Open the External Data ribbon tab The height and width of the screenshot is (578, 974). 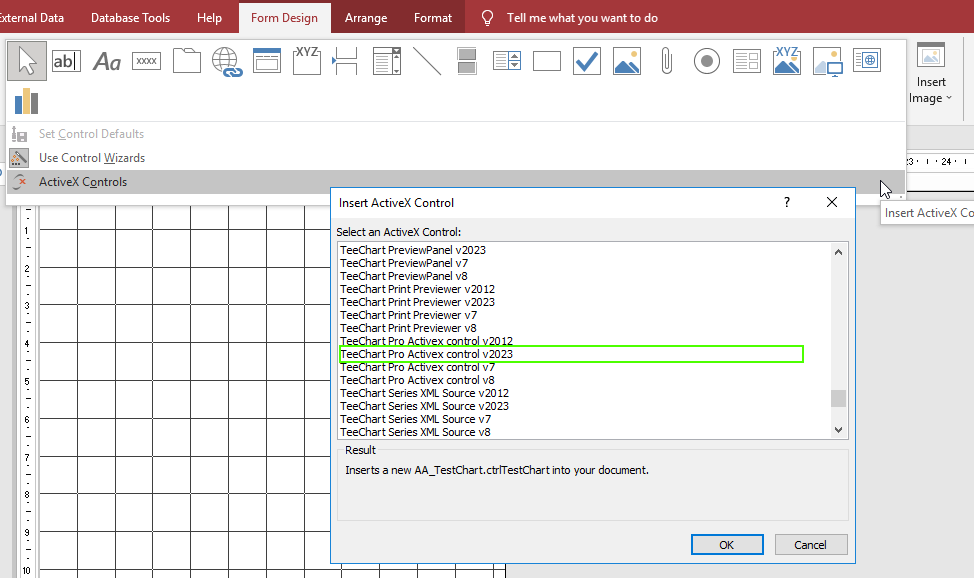[32, 17]
